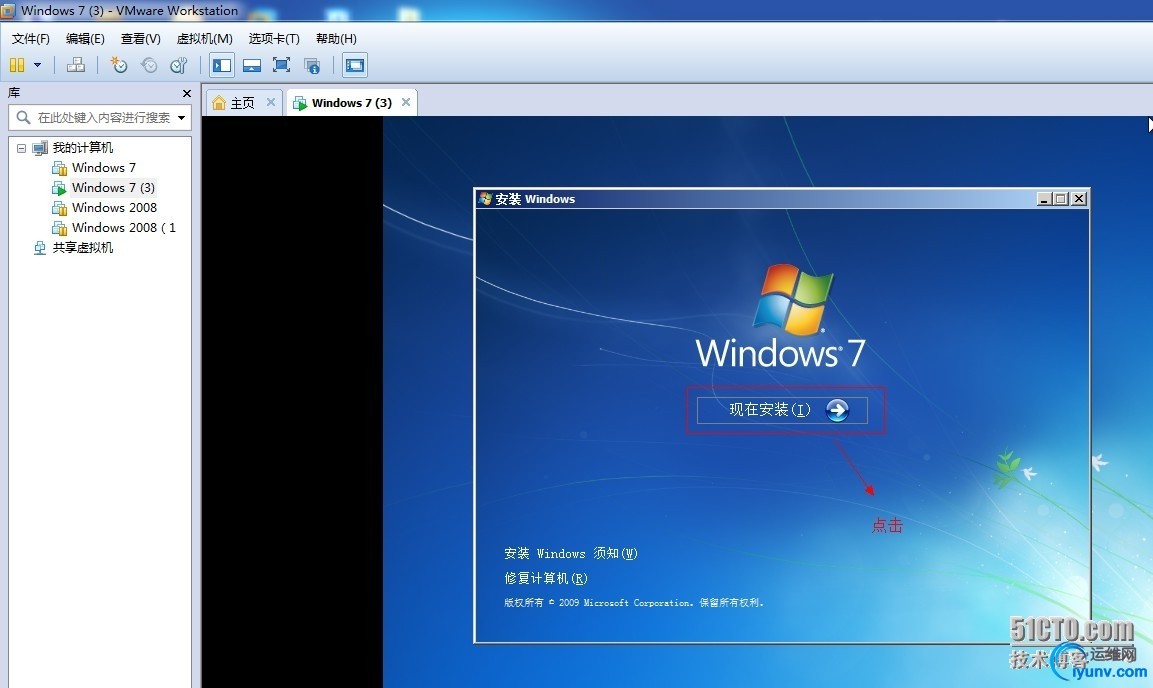Click the 修复计算机(R) repair link
Screen dimensions: 1153x688
(x=546, y=578)
